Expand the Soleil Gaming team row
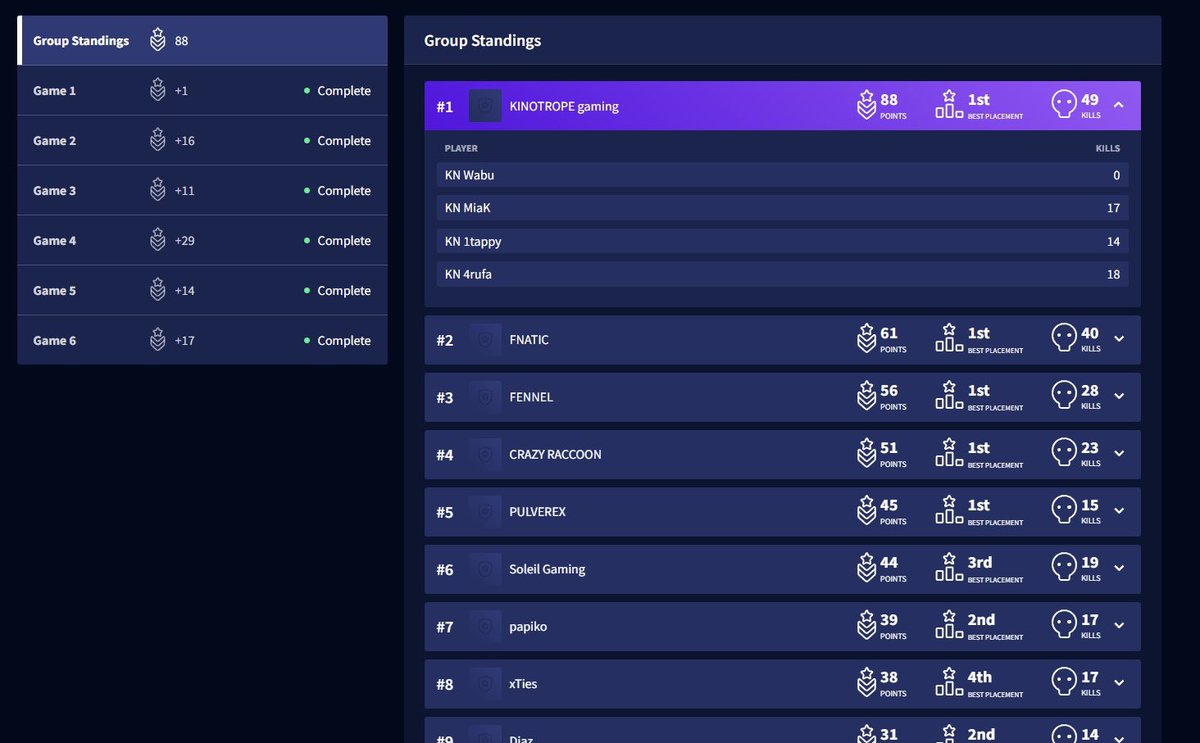 pyautogui.click(x=1119, y=568)
